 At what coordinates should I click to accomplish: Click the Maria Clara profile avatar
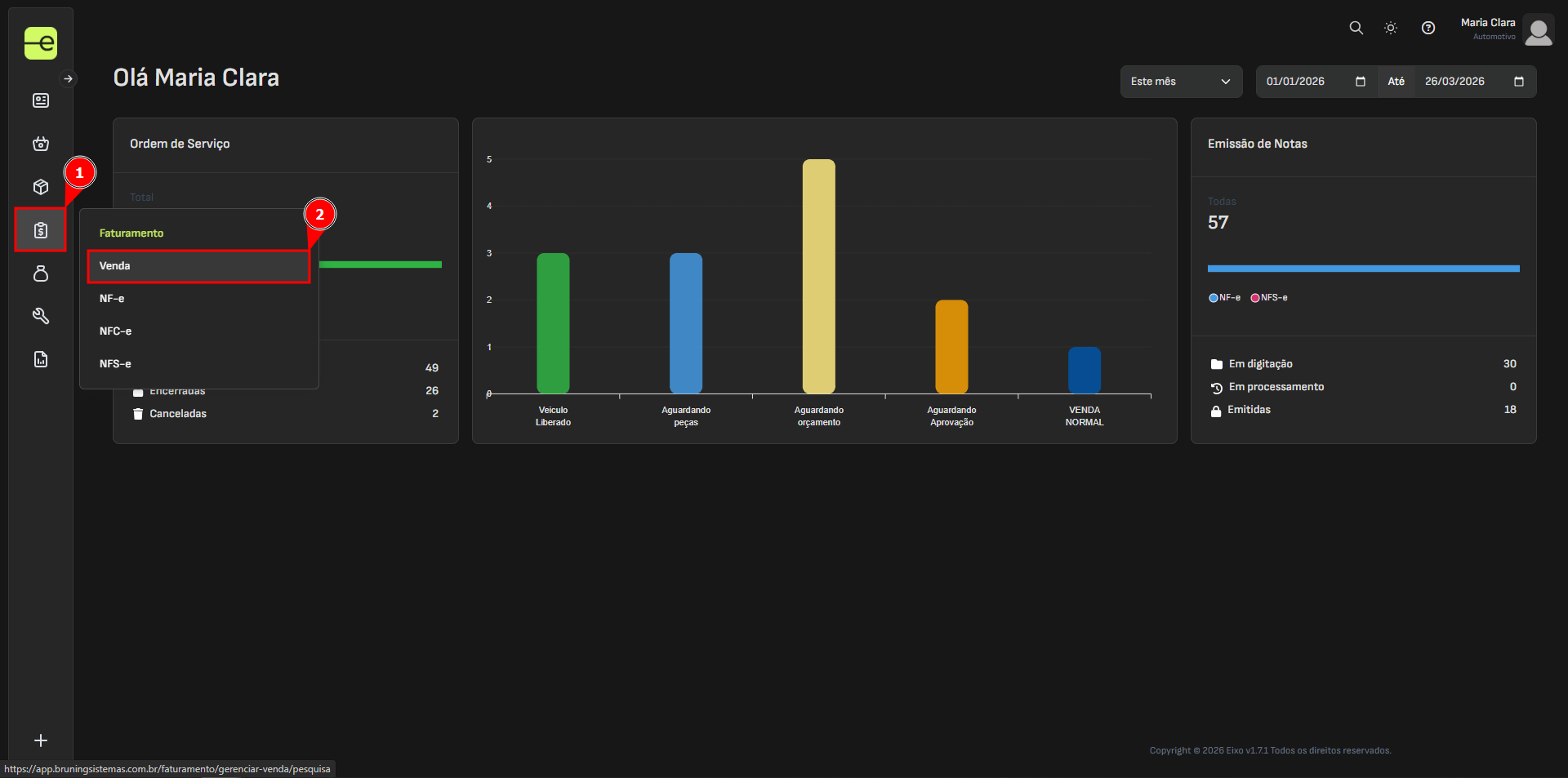click(x=1538, y=31)
